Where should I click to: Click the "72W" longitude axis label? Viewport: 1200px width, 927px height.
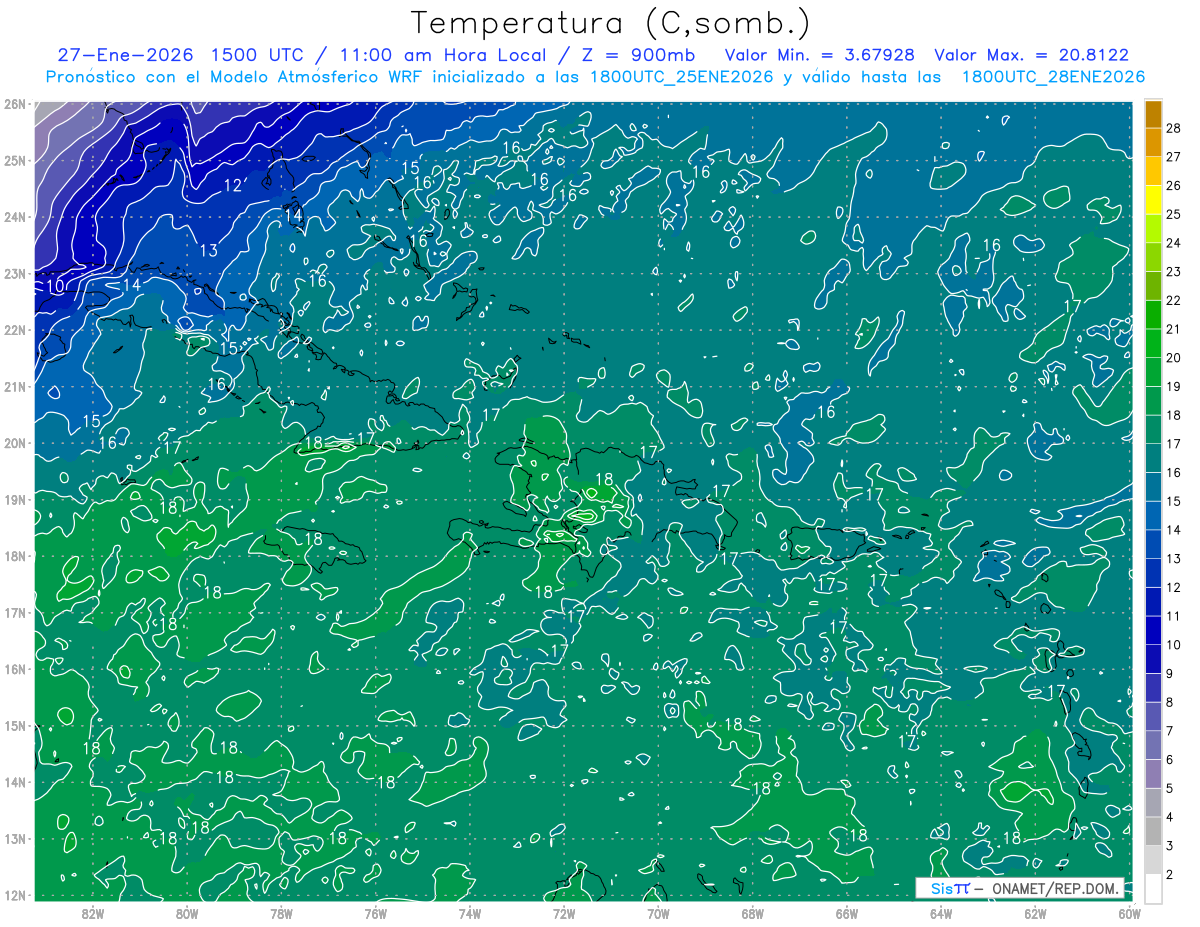[564, 912]
